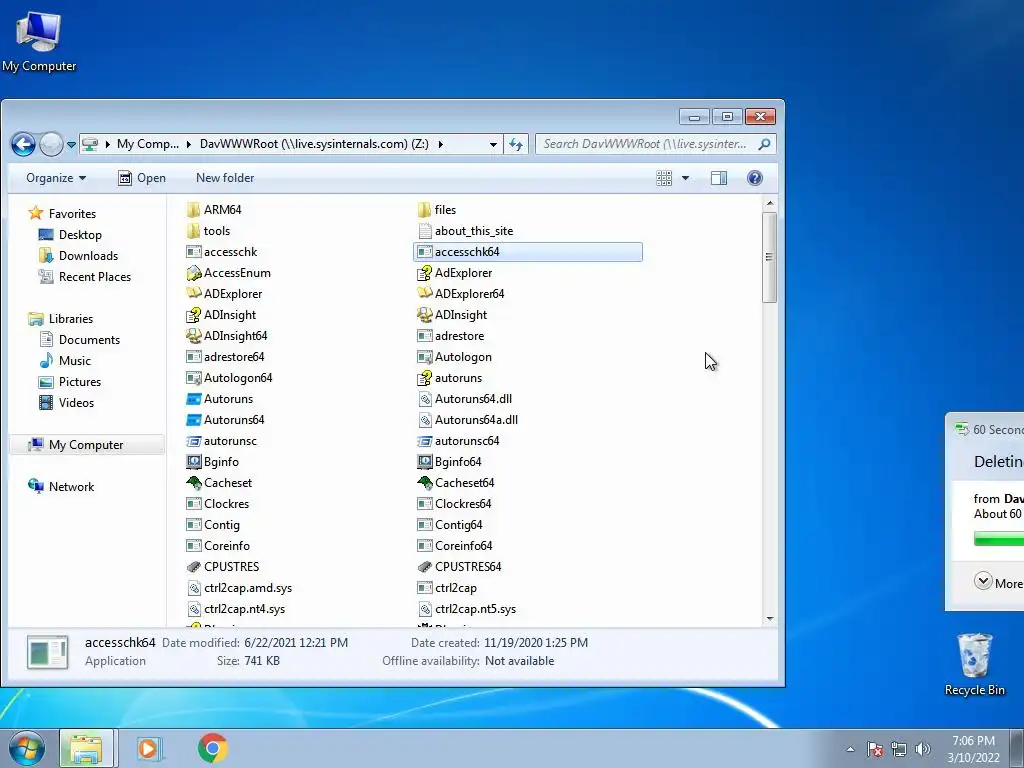The width and height of the screenshot is (1024, 768).
Task: Expand More details in the deleting dialog
Action: [983, 581]
